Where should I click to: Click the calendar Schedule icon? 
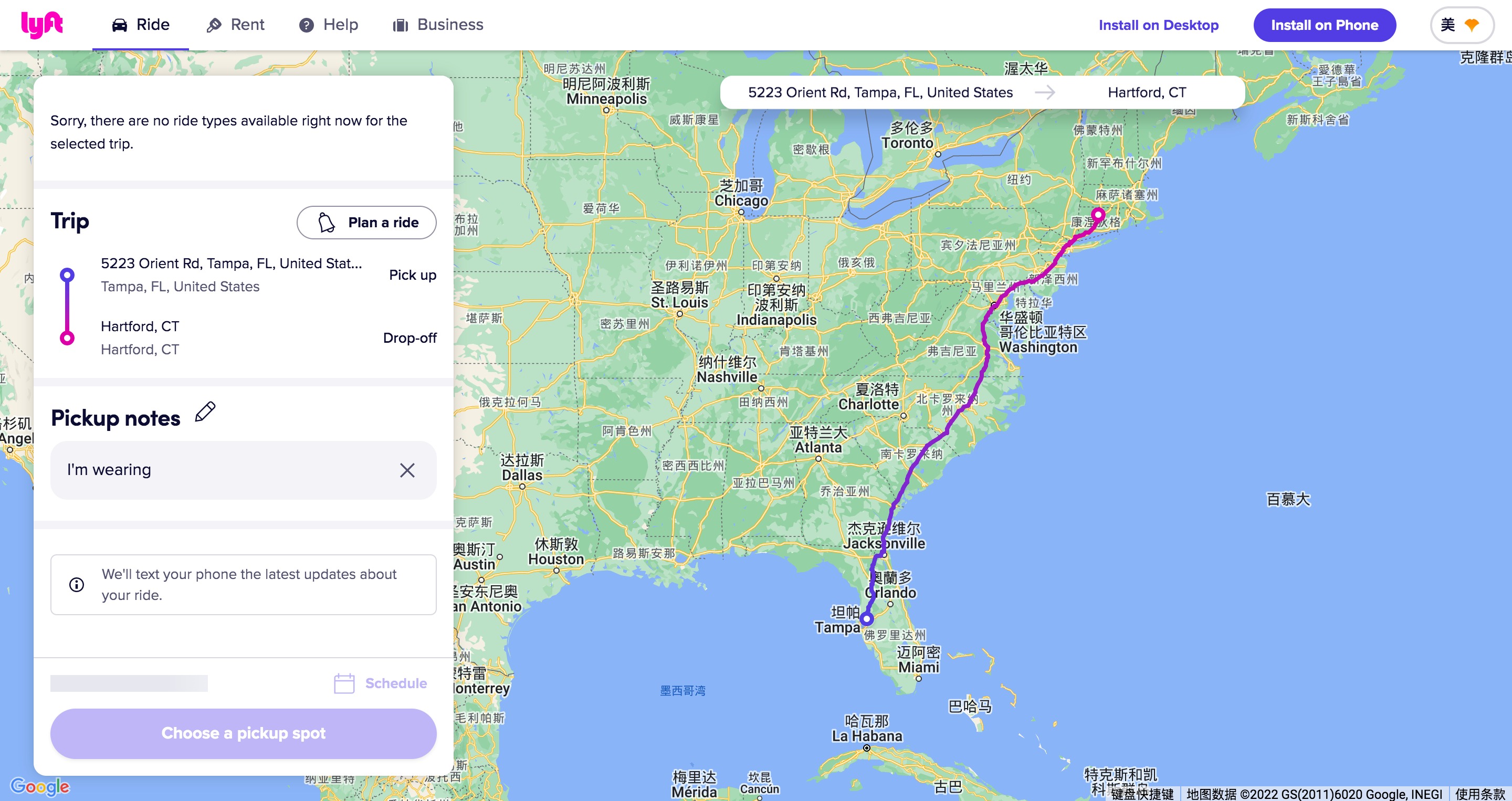coord(344,683)
